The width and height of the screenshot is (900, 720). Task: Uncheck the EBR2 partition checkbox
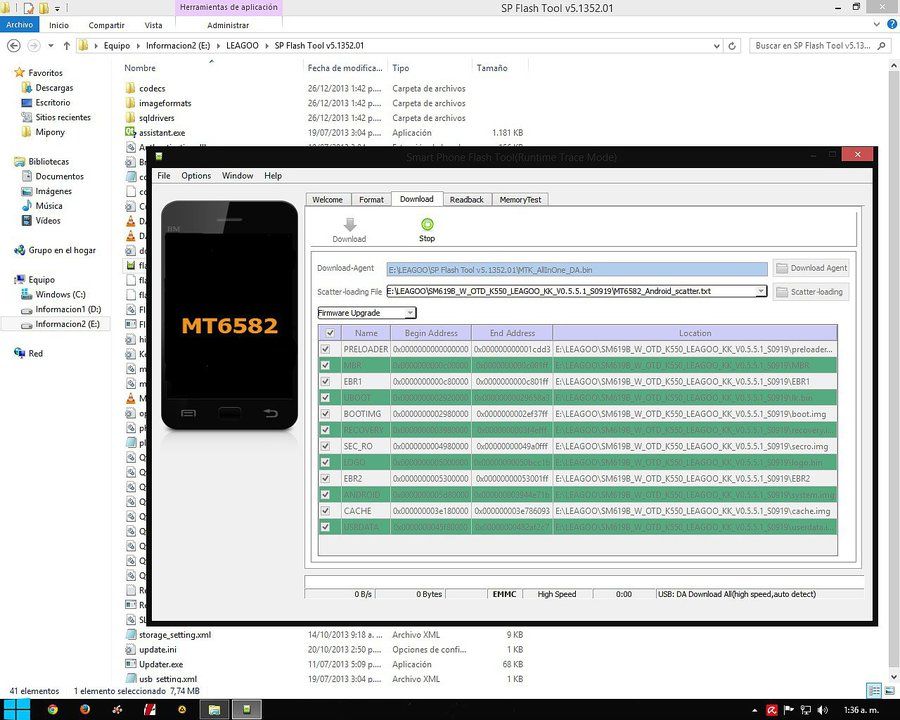tap(325, 478)
